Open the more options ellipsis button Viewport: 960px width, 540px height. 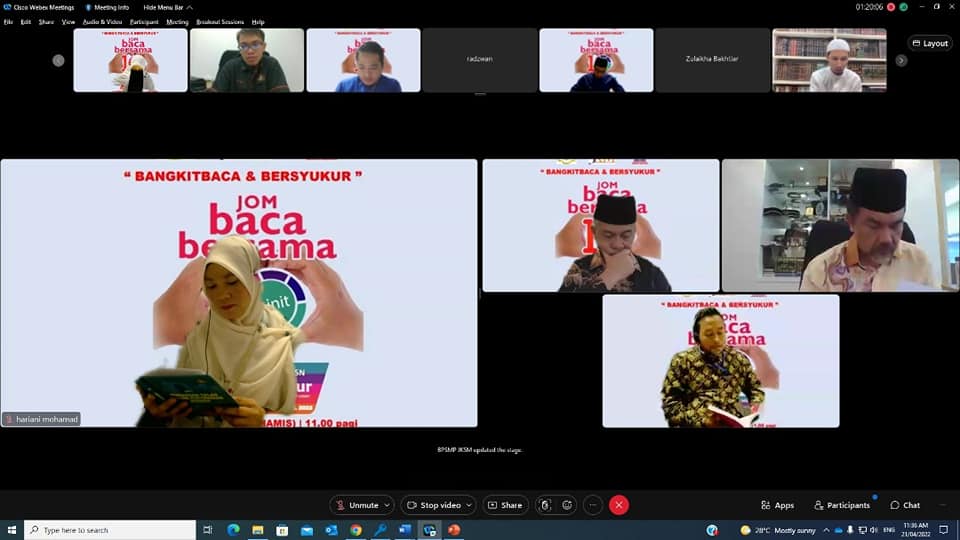tap(593, 505)
